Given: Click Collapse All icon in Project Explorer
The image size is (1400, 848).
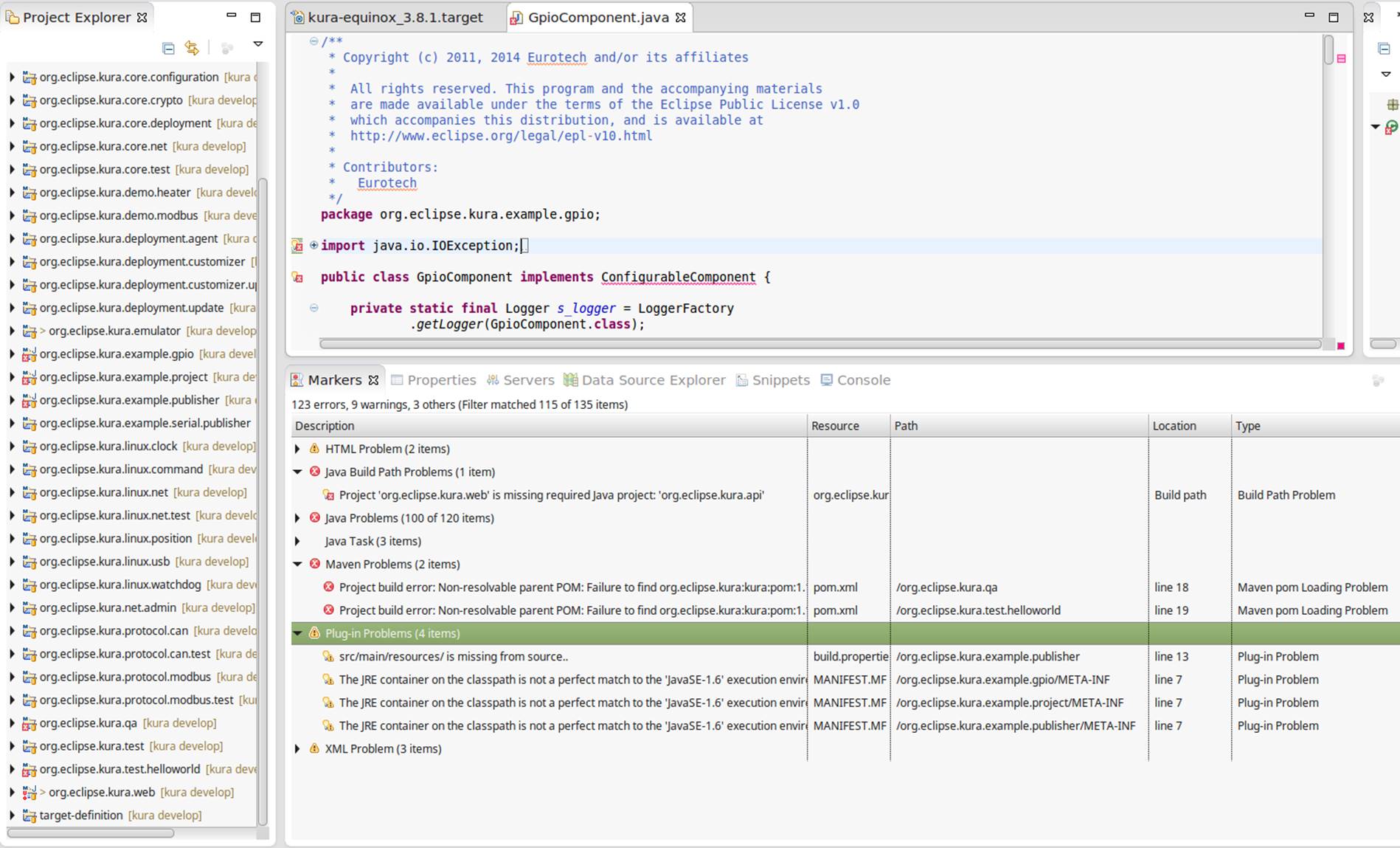Looking at the screenshot, I should pos(168,48).
